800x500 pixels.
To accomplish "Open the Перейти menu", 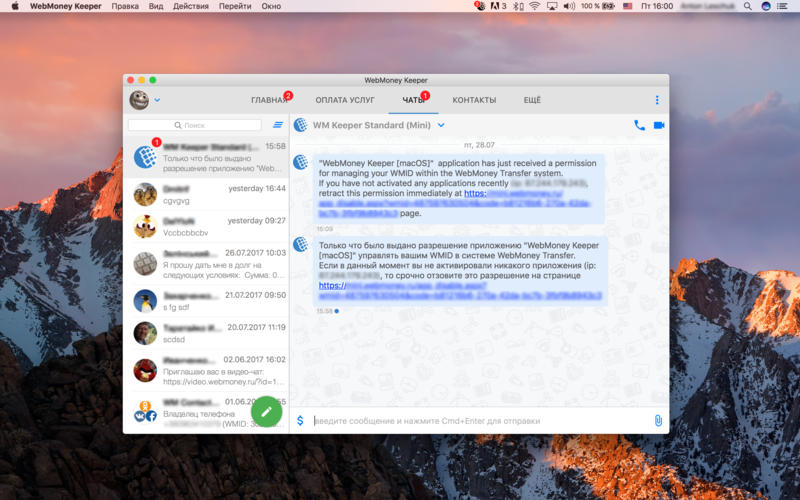I will (235, 6).
